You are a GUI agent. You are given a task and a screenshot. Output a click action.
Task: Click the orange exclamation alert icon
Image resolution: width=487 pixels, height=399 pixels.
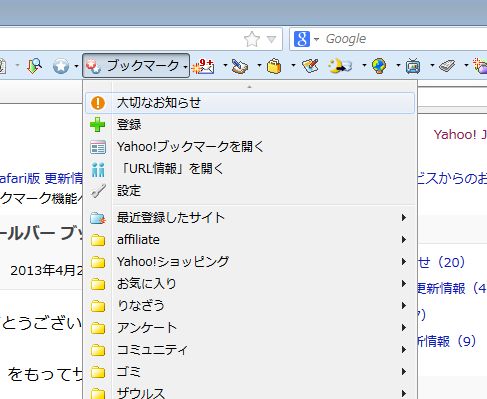pos(98,103)
